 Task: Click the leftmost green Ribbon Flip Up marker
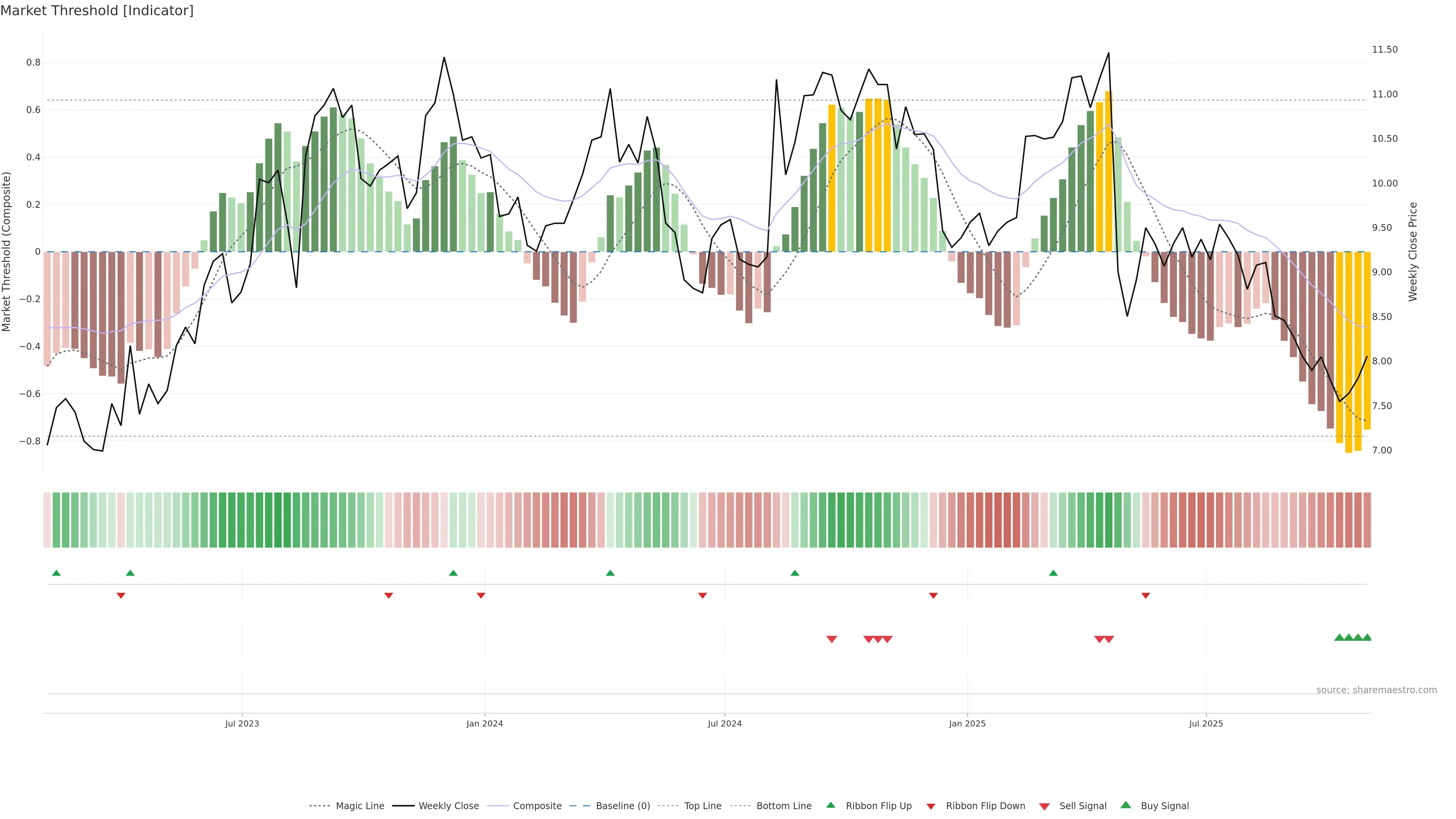point(56,573)
